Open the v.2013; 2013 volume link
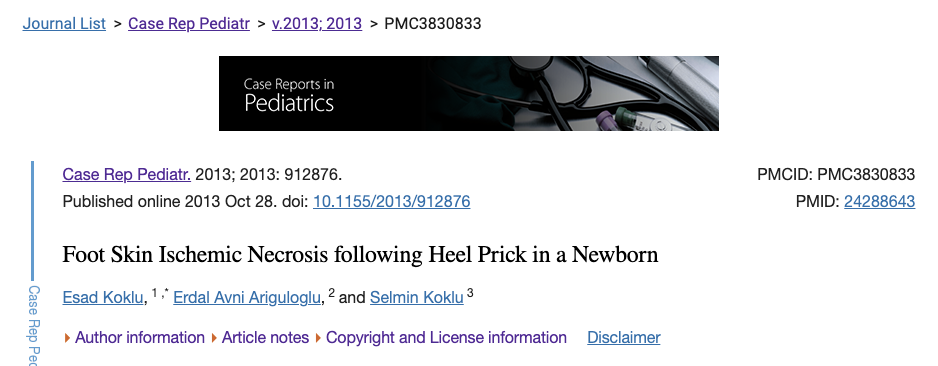Screen dimensions: 938x366 point(317,24)
